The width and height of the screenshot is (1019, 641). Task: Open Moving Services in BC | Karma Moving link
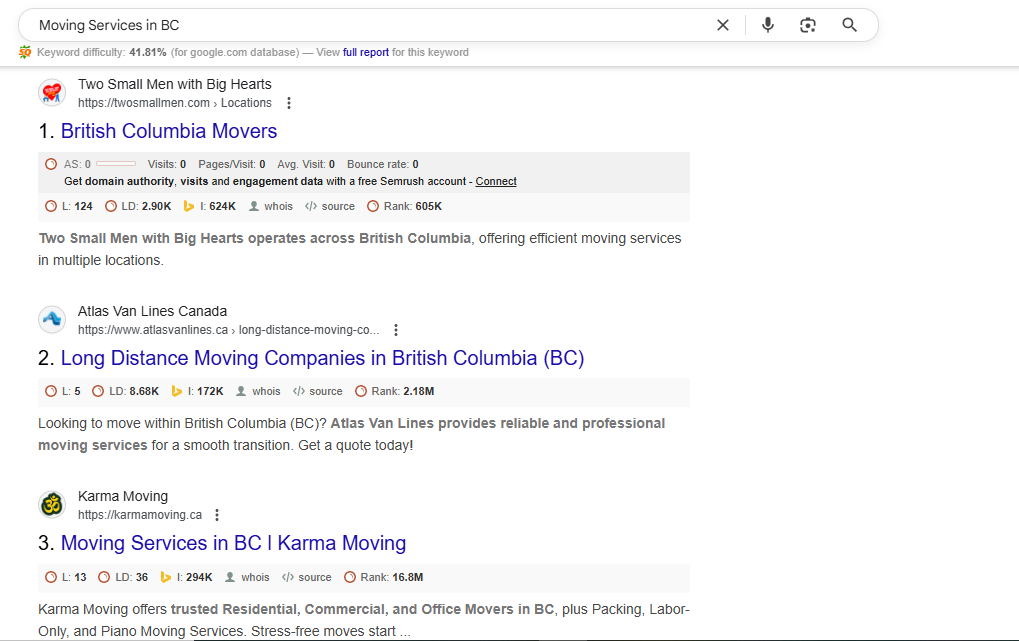click(233, 543)
